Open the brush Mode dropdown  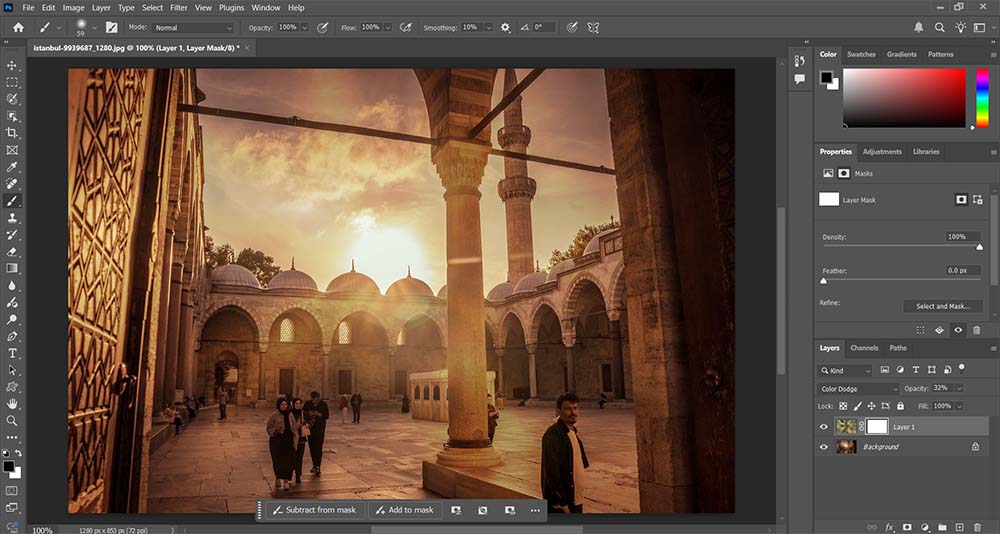[x=193, y=28]
